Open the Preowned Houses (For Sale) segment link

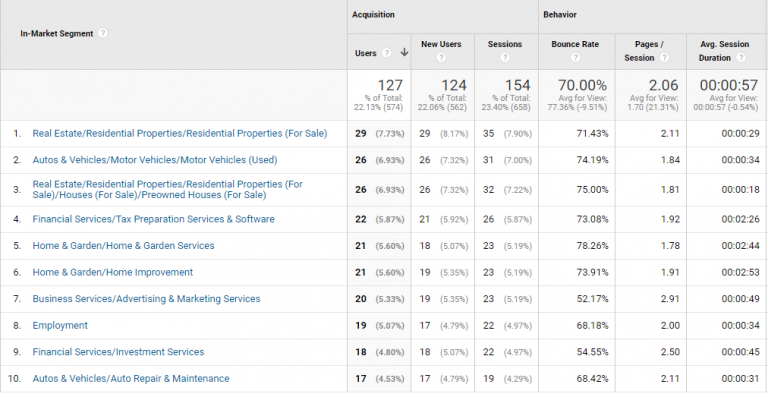coord(168,189)
